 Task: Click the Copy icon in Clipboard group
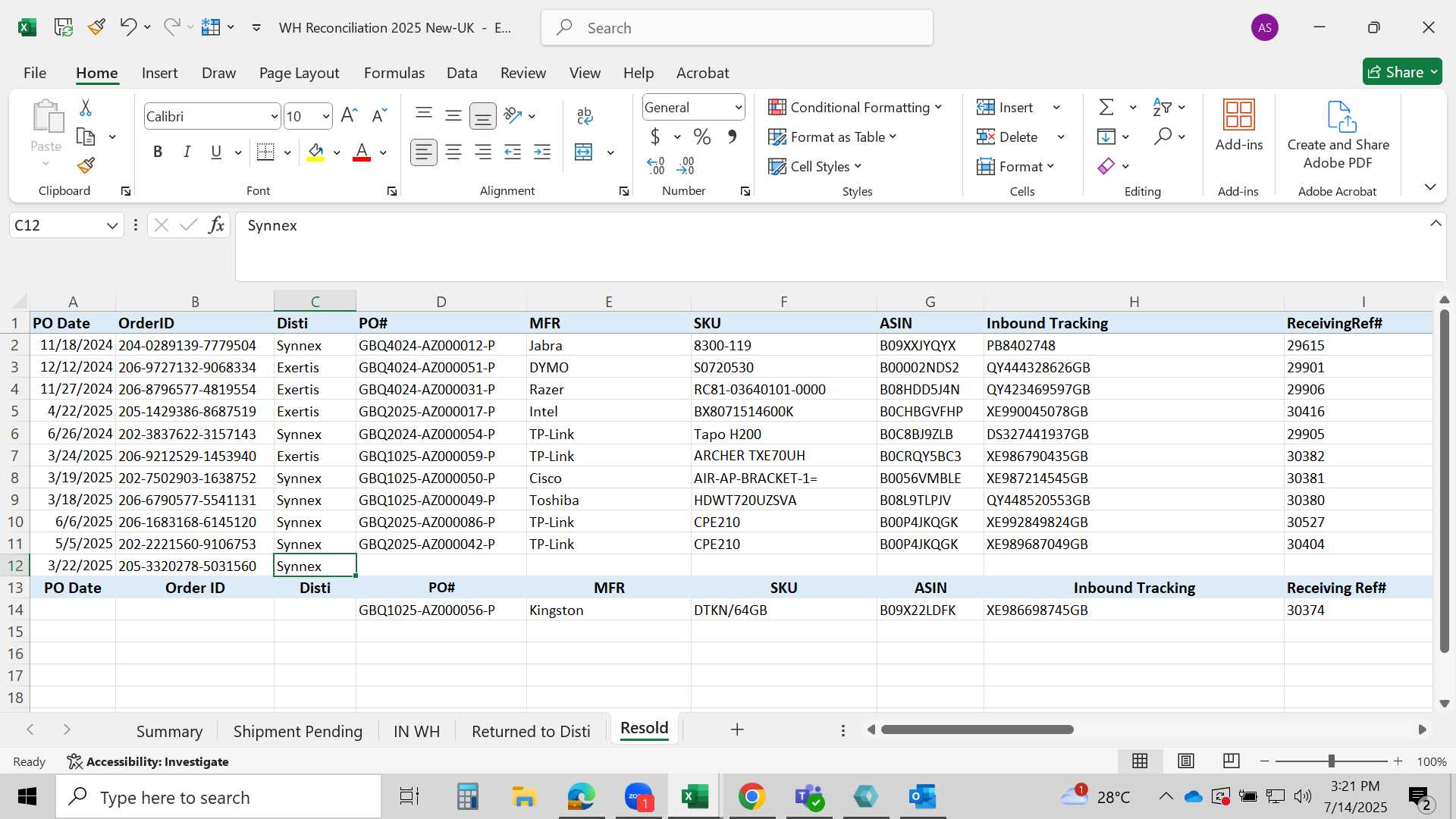pyautogui.click(x=86, y=137)
